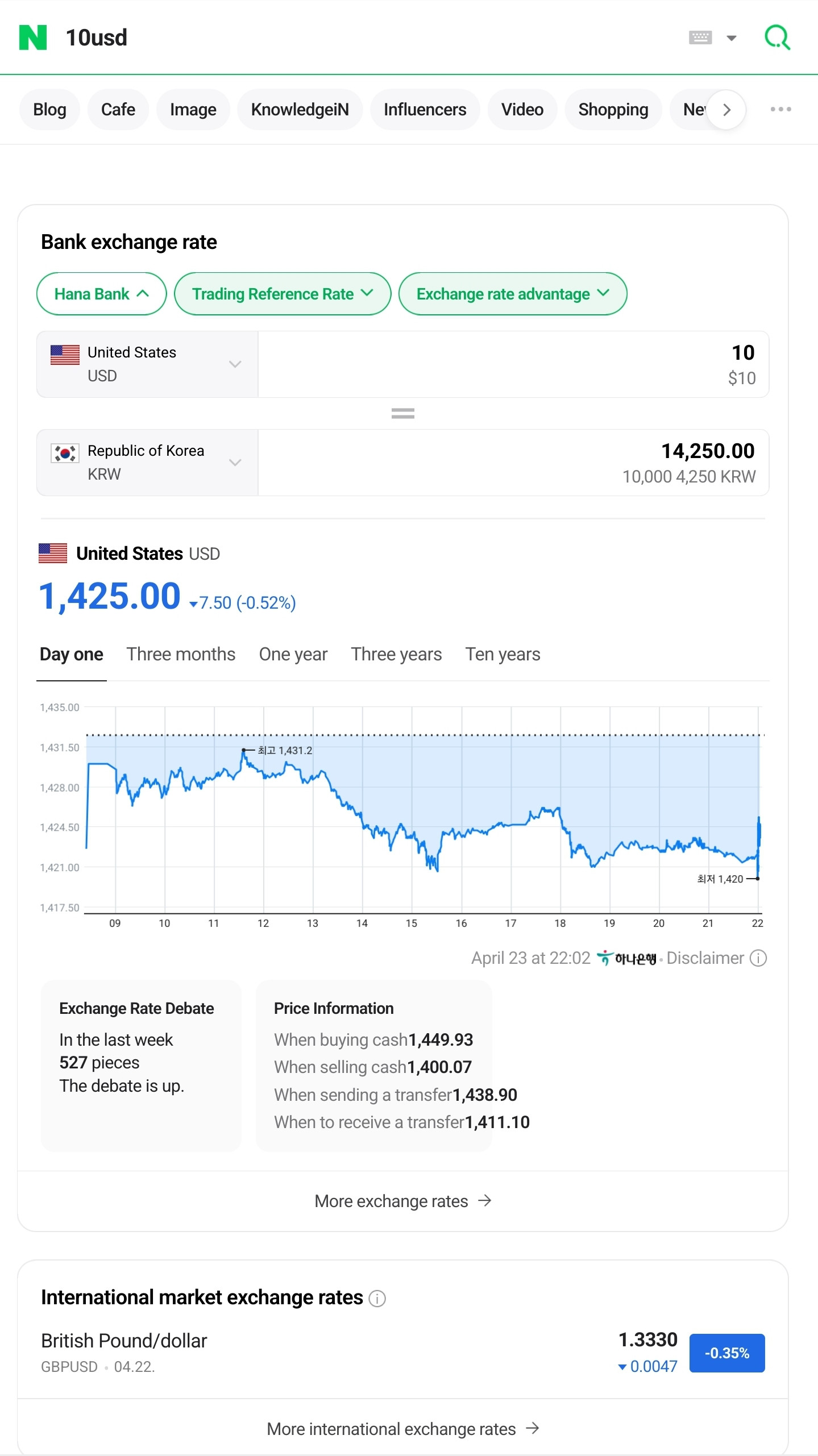Click the swap currencies equals icon
The width and height of the screenshot is (818, 1456).
(402, 414)
